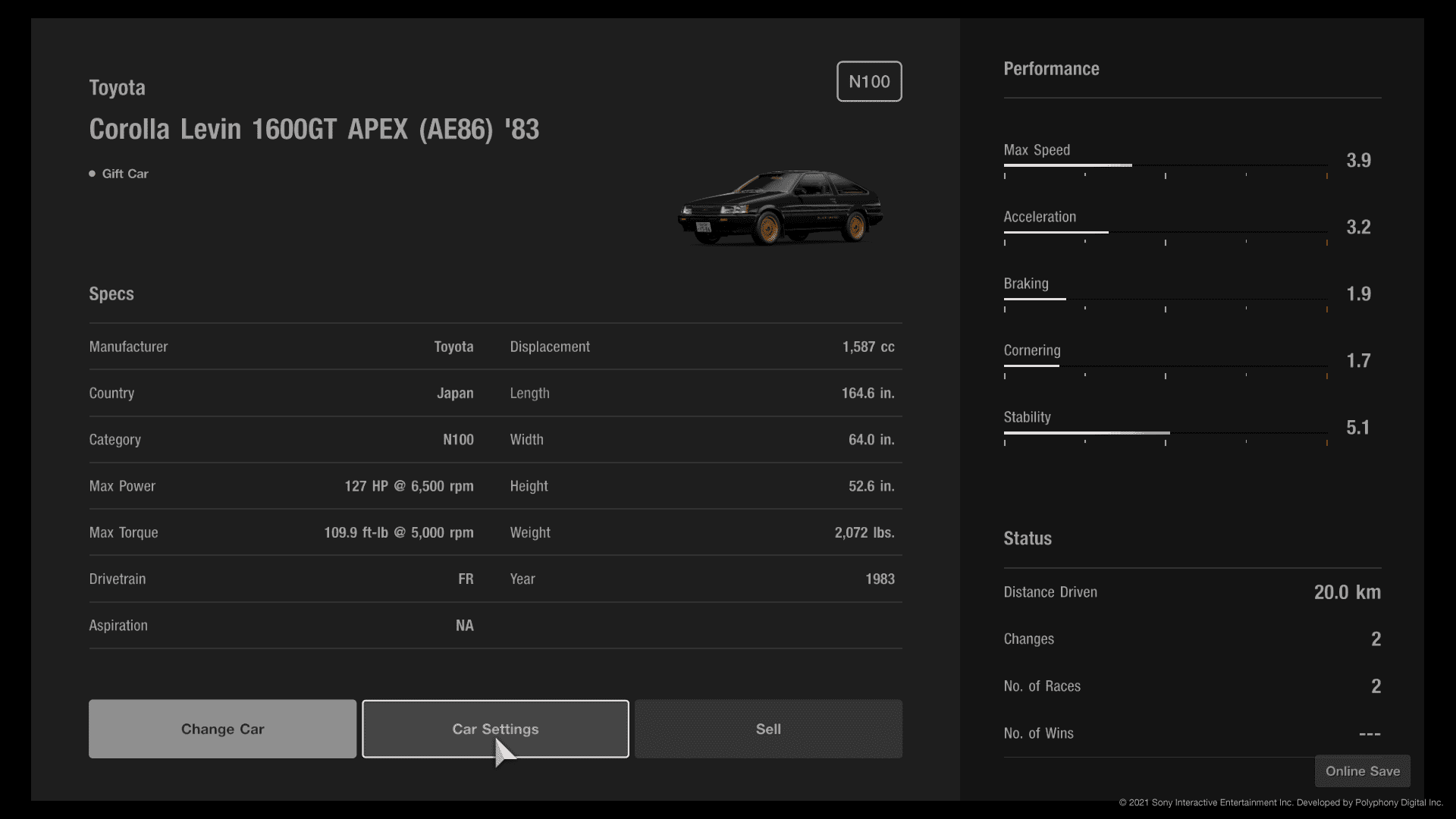The height and width of the screenshot is (819, 1456).
Task: Click Max Power value 127 HP
Action: coord(409,486)
